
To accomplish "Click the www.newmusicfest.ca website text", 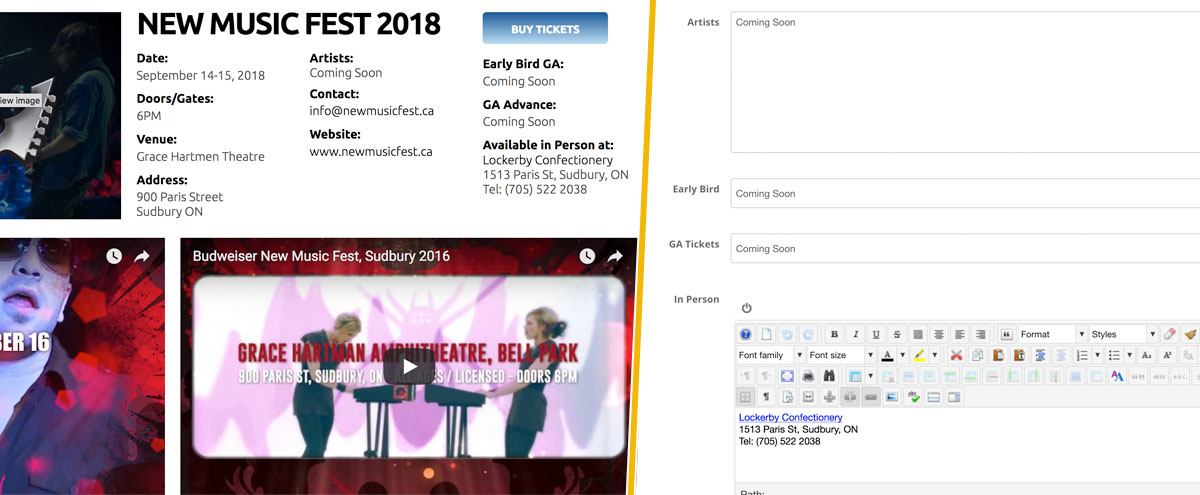I will click(371, 152).
